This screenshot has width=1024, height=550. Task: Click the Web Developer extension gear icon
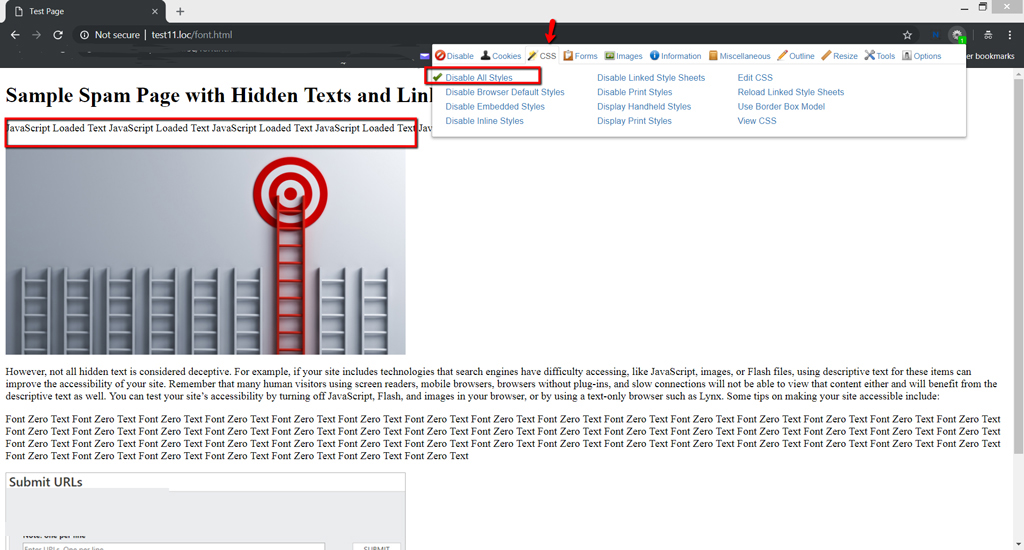tap(957, 35)
